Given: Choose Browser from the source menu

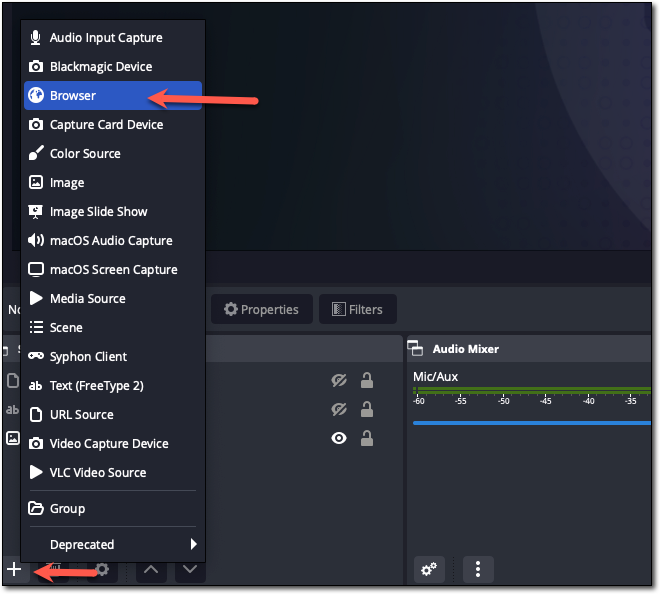Looking at the screenshot, I should point(73,96).
